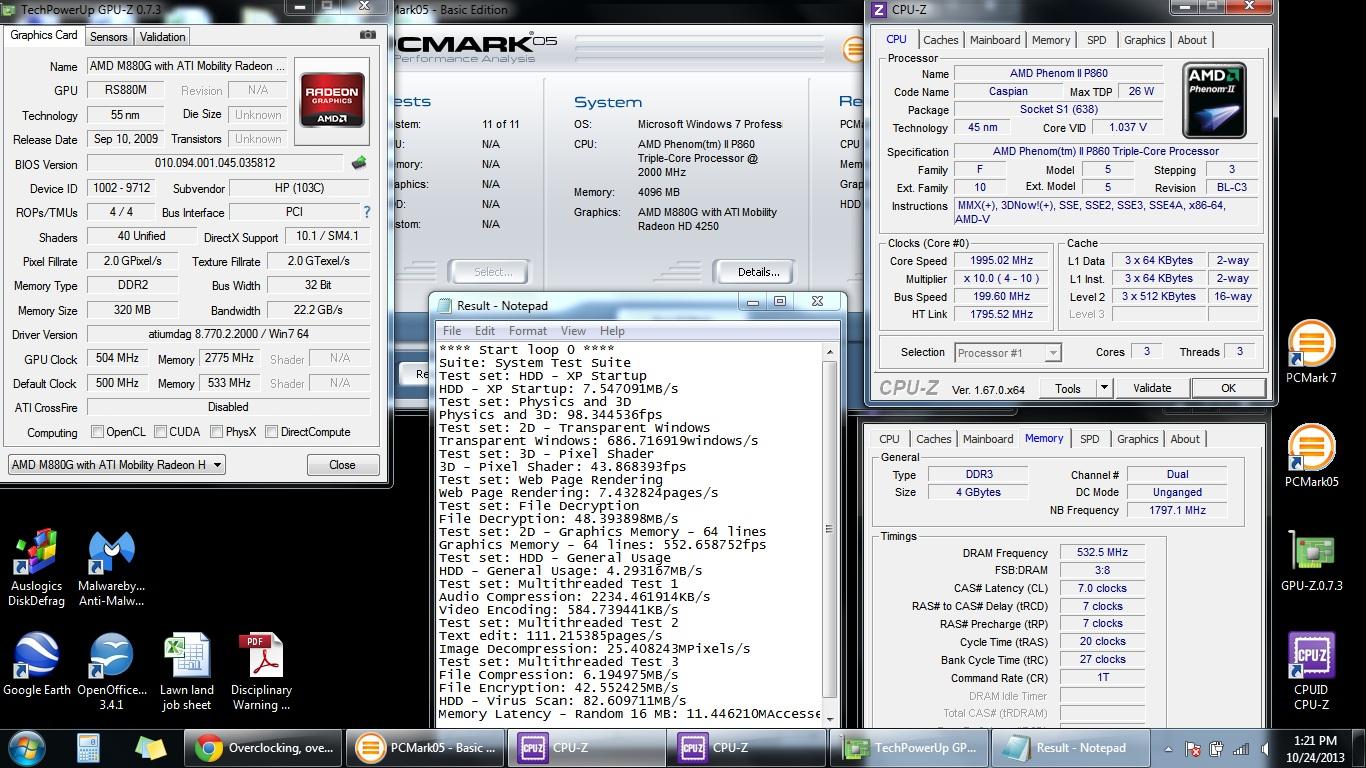Open Notepad's Format menu
Screen dimensions: 1366x768
(528, 331)
